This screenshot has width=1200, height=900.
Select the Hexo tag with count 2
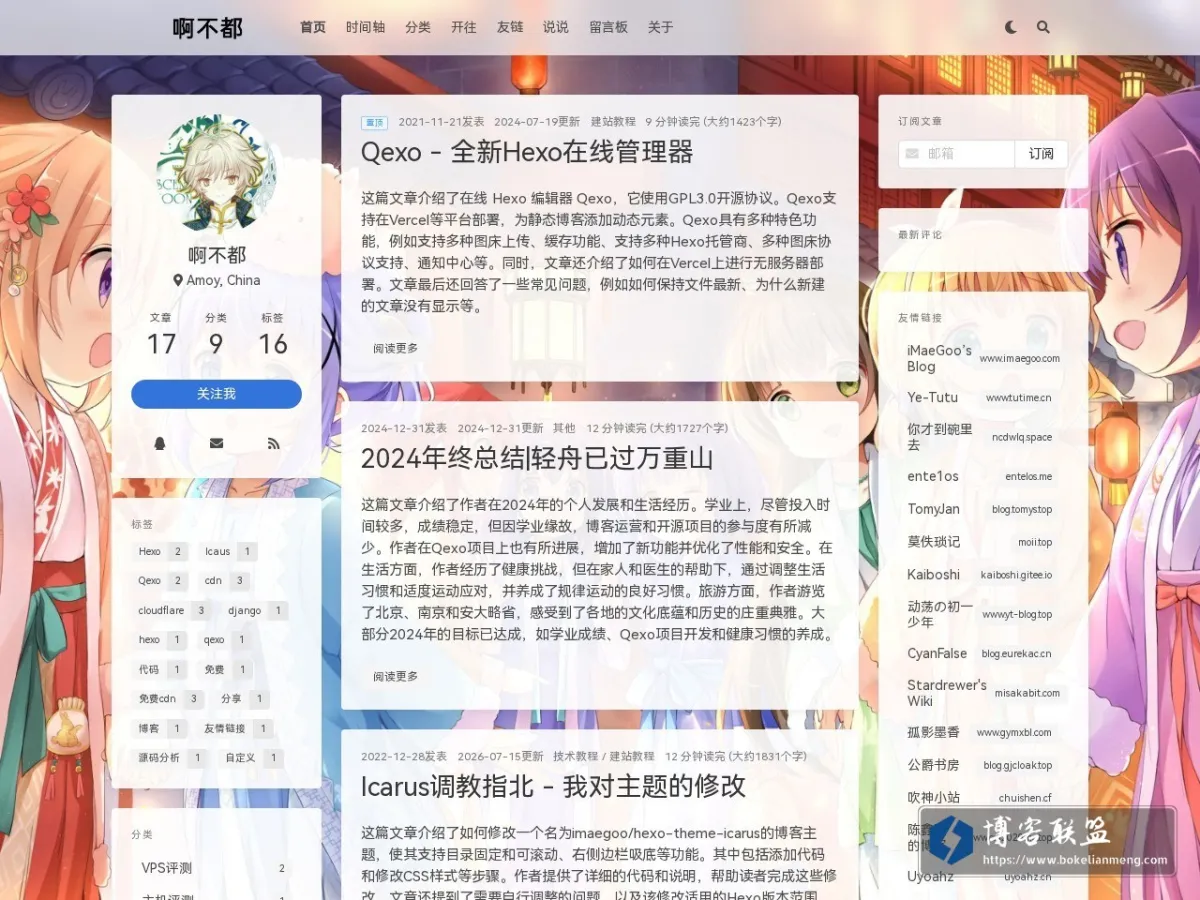[160, 551]
